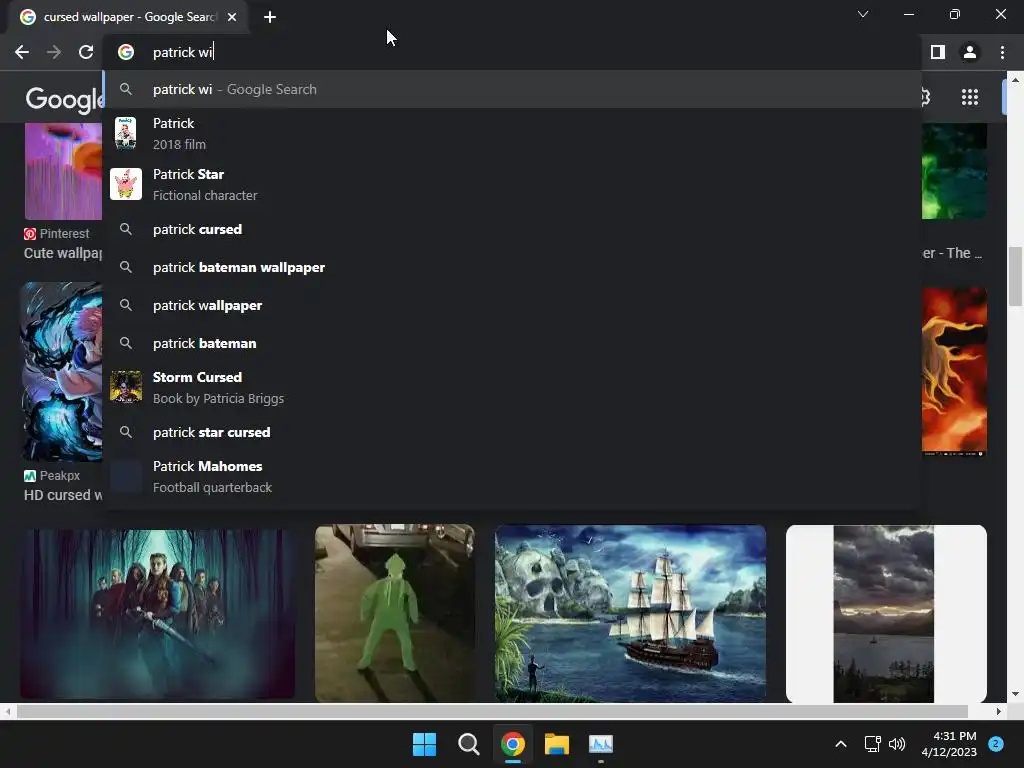Open the tab search chevron
Screen dimensions: 1024x768
[x=863, y=14]
